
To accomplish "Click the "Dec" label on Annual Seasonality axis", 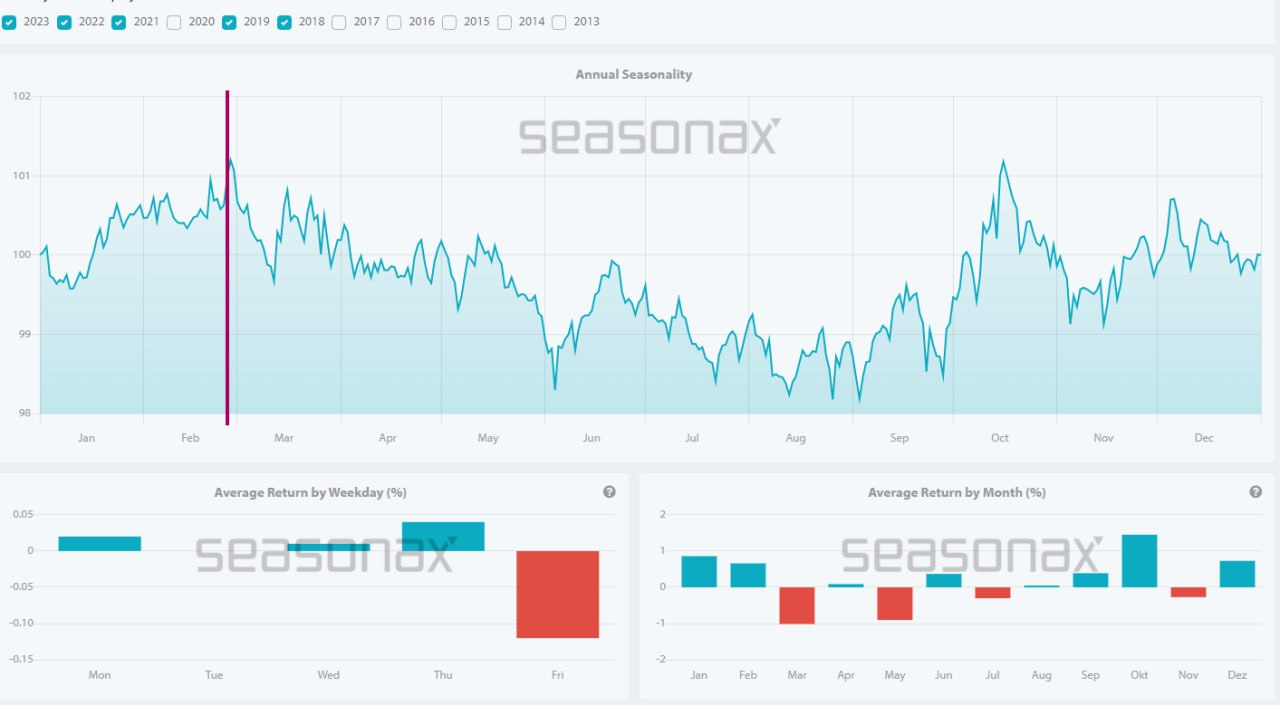I will coord(1204,438).
